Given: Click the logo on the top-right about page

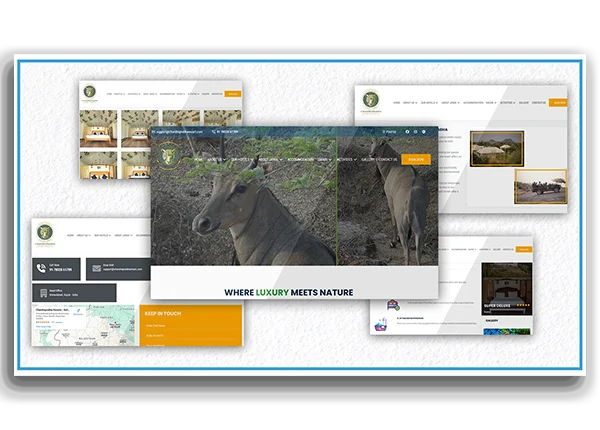Looking at the screenshot, I should pyautogui.click(x=371, y=100).
